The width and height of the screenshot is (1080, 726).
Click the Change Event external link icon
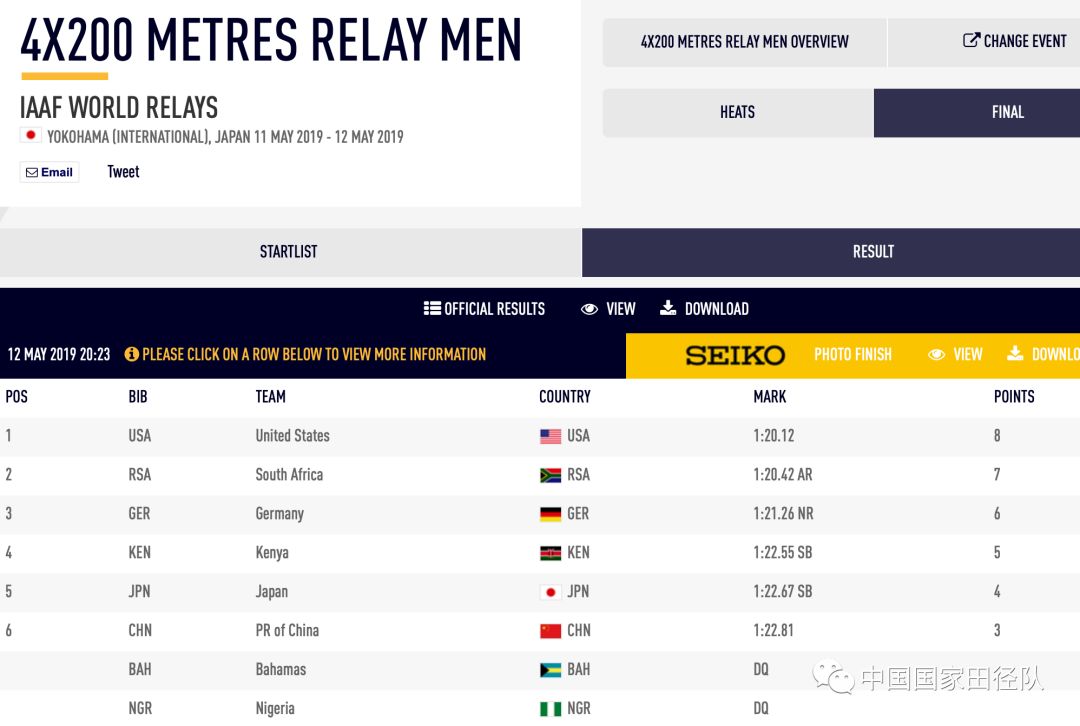(971, 41)
